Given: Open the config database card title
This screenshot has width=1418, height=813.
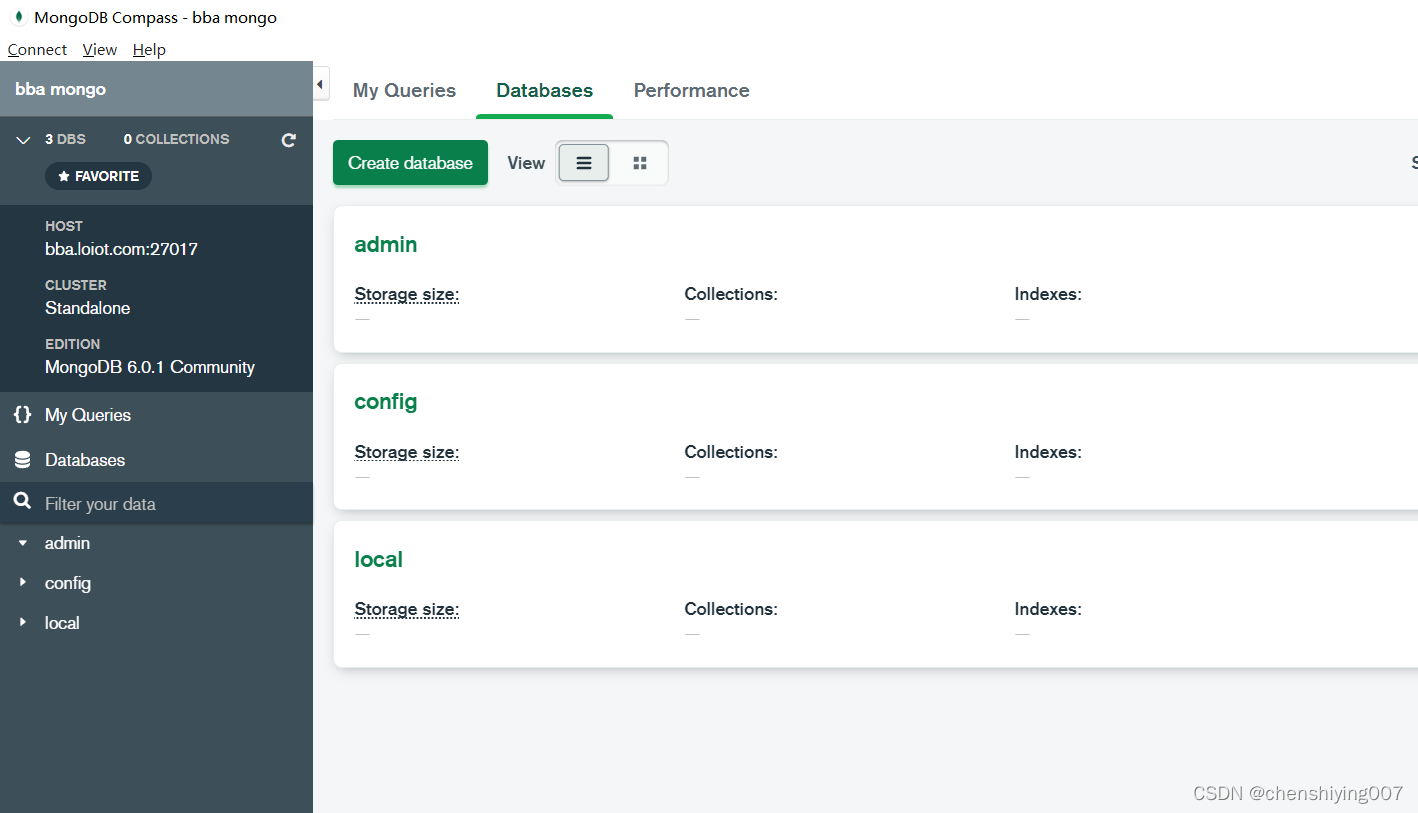Looking at the screenshot, I should (x=386, y=401).
